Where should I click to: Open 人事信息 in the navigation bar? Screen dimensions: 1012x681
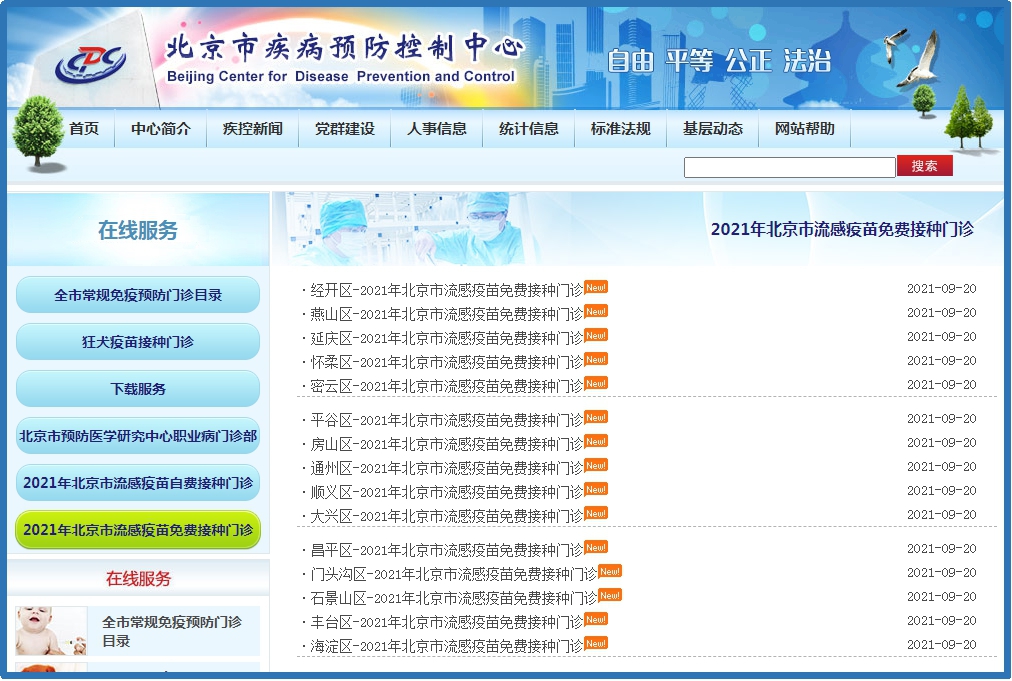(436, 128)
